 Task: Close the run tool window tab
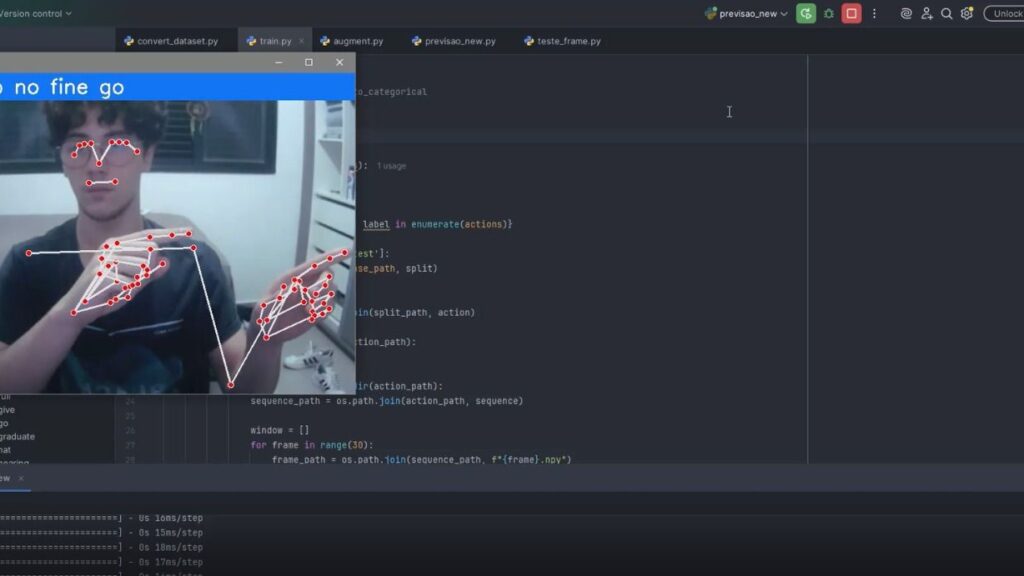[x=20, y=478]
